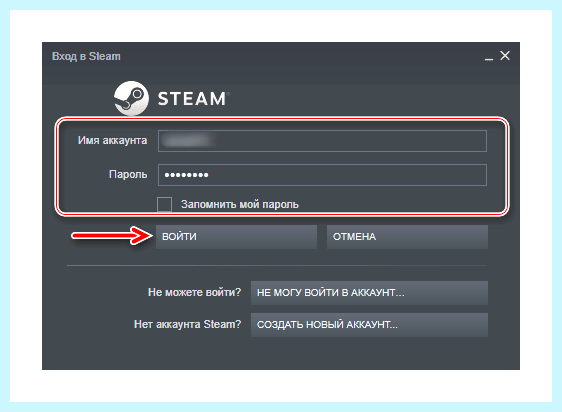Click the Нет аккаунта Steam? text
Viewport: 562px width, 412px height.
(187, 324)
